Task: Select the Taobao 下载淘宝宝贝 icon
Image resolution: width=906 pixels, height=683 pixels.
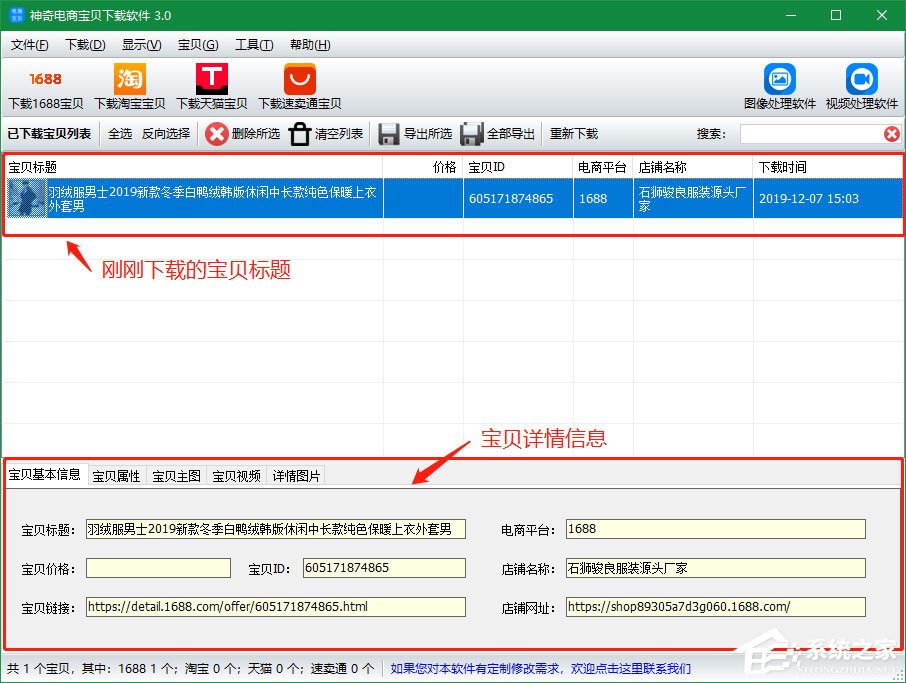Action: pos(128,85)
